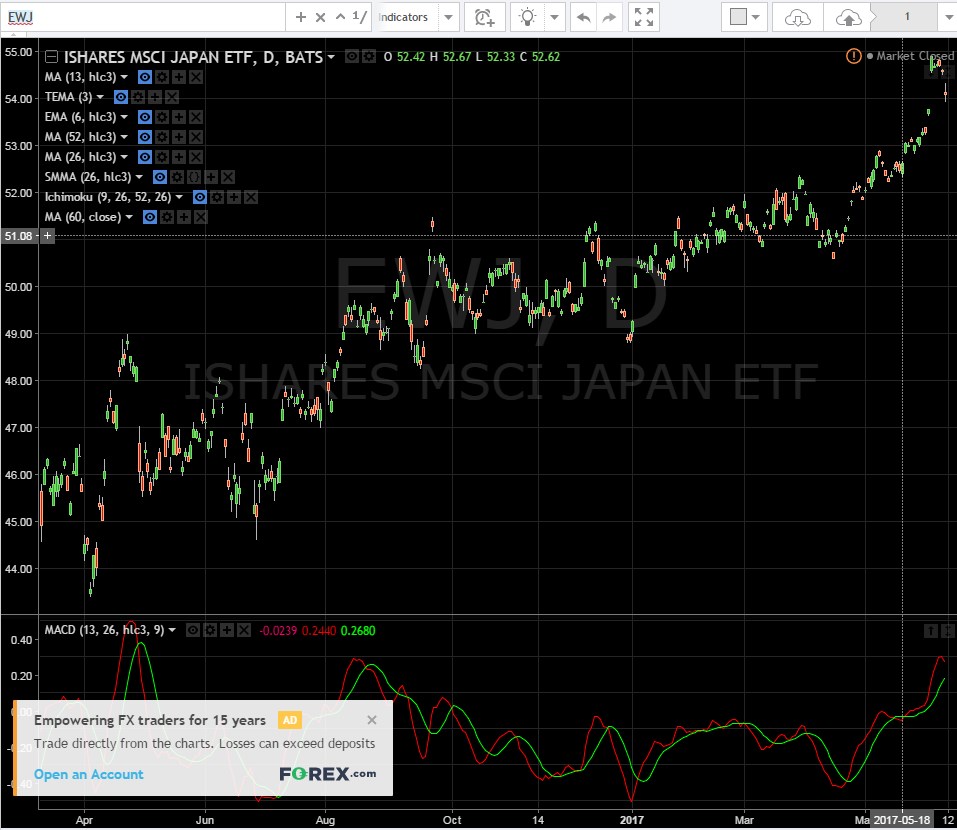This screenshot has width=957, height=830.
Task: Hide the SMMA (26, hlc3) indicator
Action: pos(160,178)
